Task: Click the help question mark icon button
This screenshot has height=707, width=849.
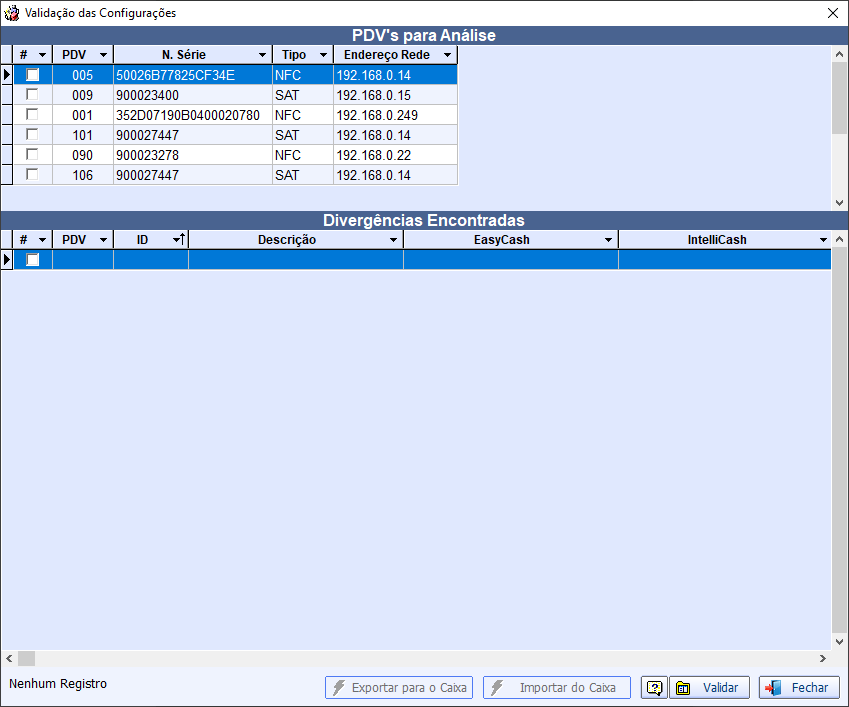Action: coord(654,688)
